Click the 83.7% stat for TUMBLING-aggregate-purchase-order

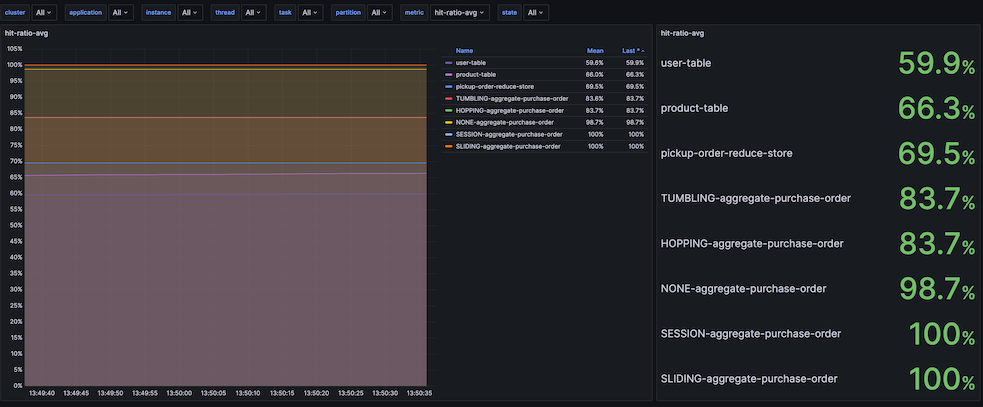937,199
